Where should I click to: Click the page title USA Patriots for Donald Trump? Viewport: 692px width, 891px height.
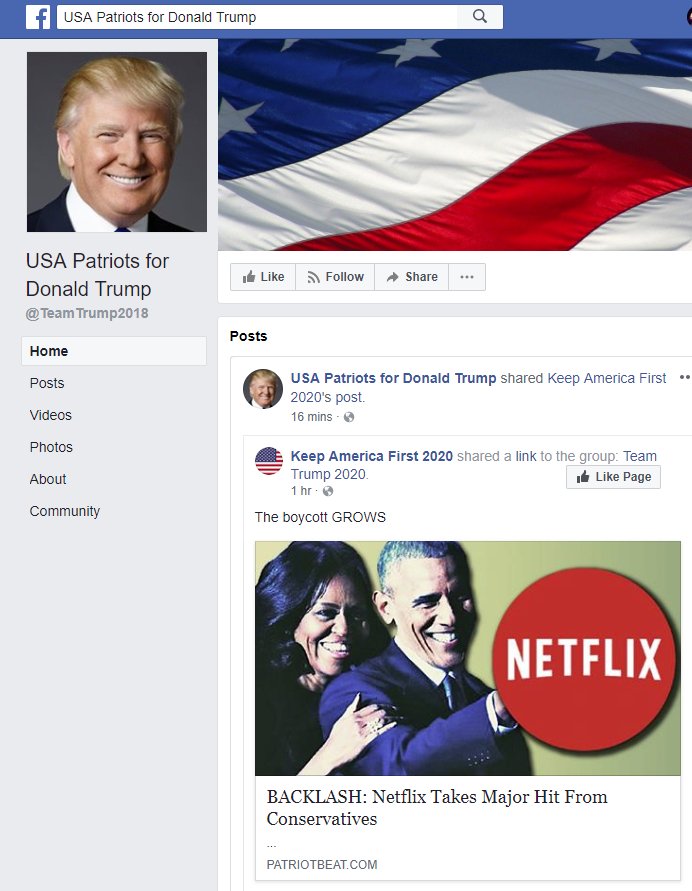point(97,274)
